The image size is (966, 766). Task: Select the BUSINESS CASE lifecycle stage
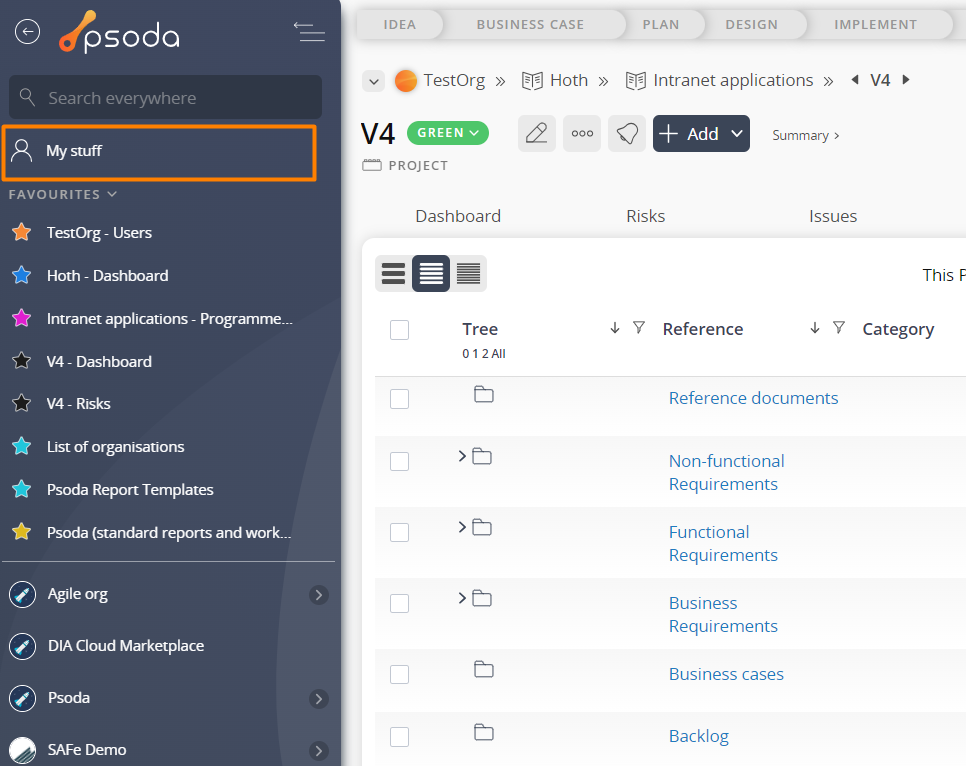click(530, 25)
